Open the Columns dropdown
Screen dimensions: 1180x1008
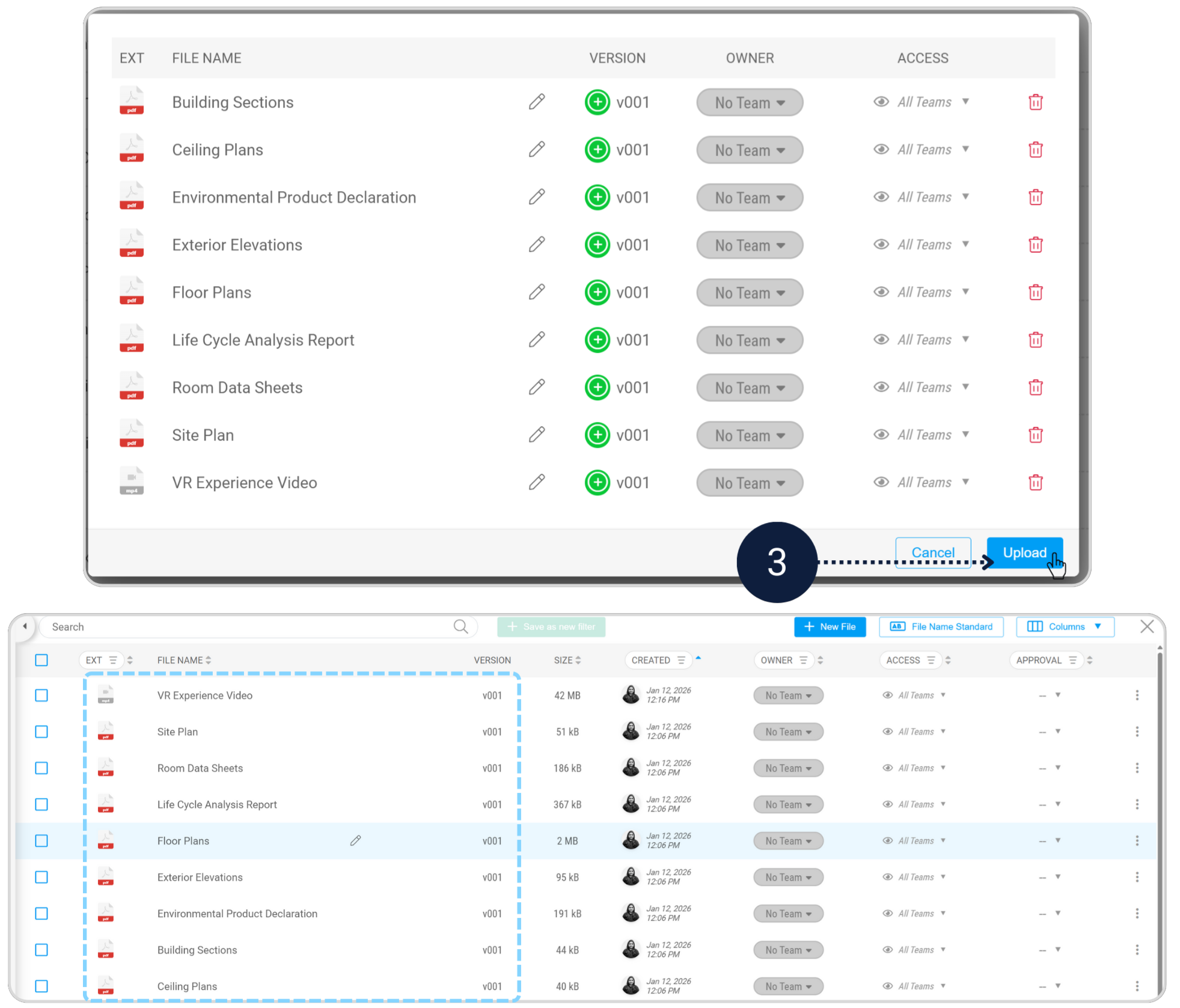(1065, 627)
